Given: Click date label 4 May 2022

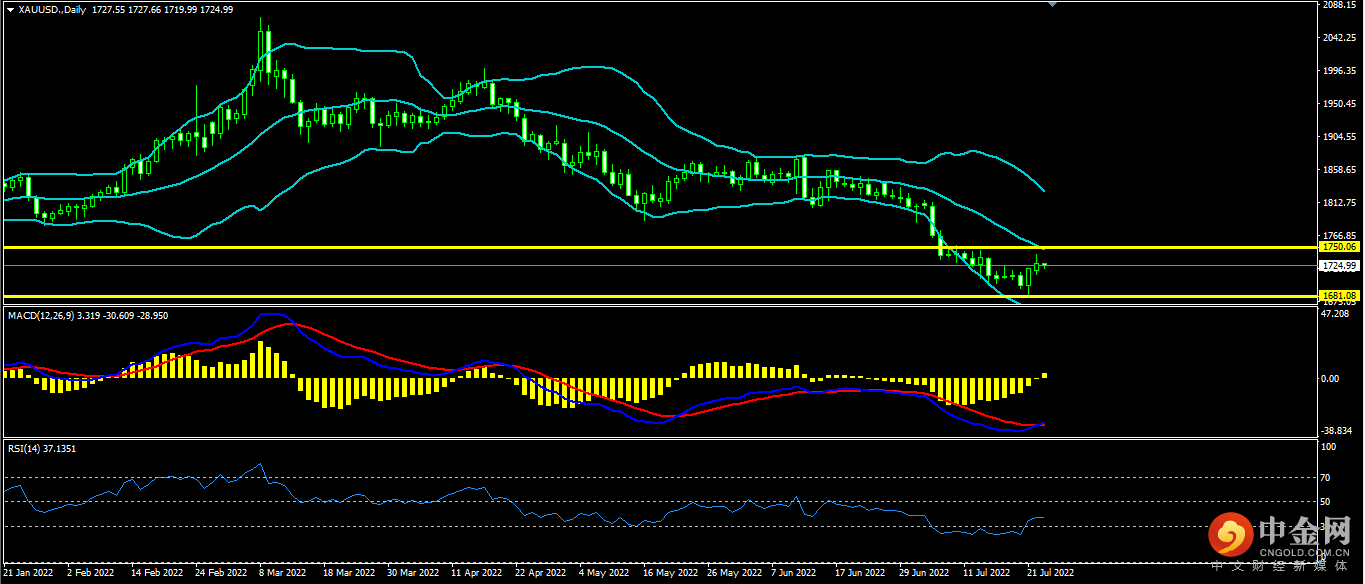Looking at the screenshot, I should (x=604, y=574).
